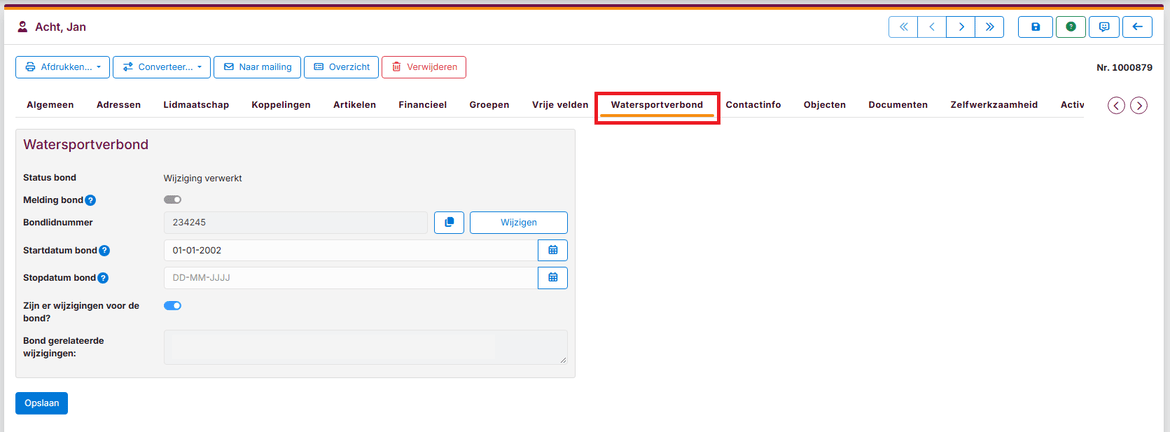Show help for Startdatum bond
1170x432 pixels.
pyautogui.click(x=104, y=251)
